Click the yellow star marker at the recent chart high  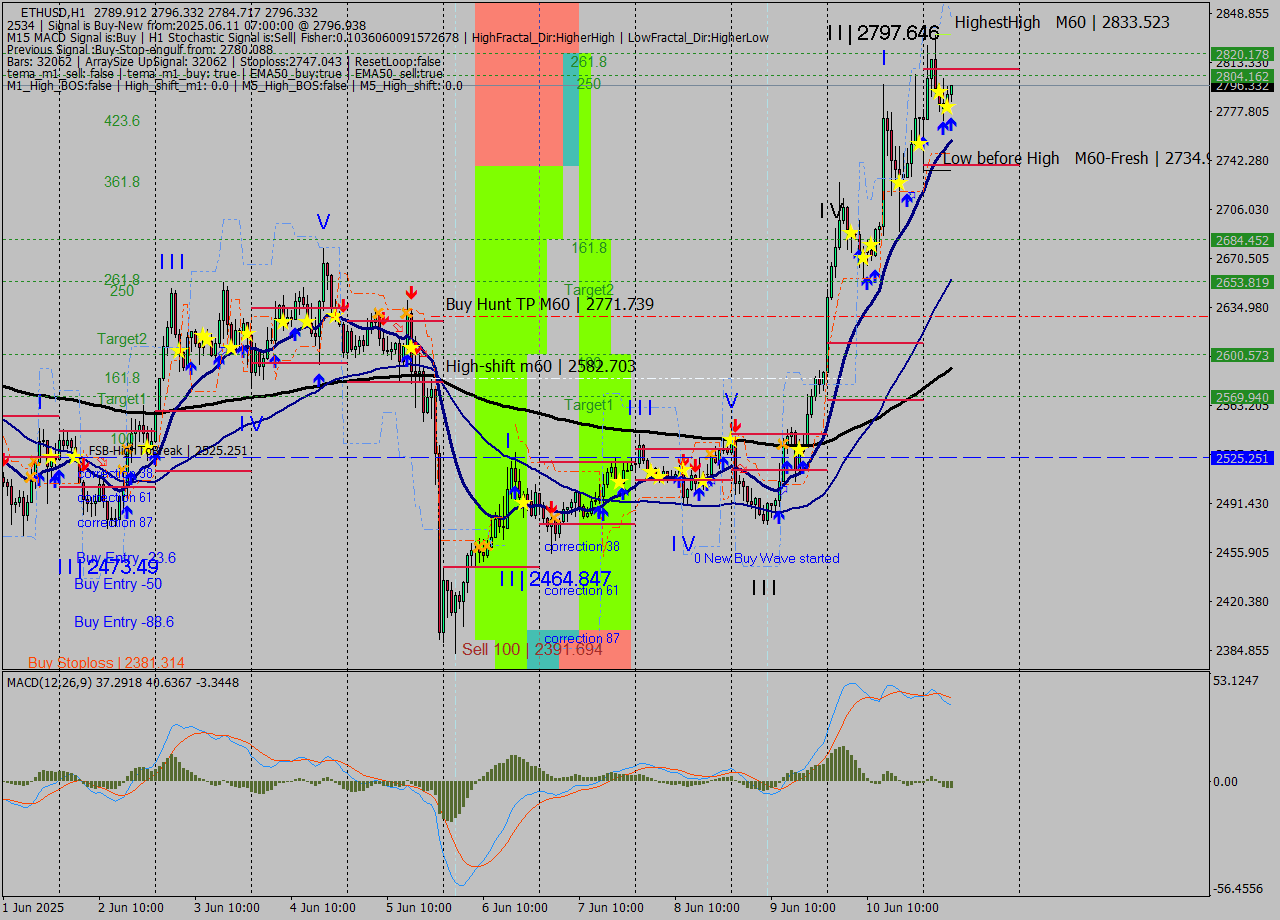tap(939, 92)
